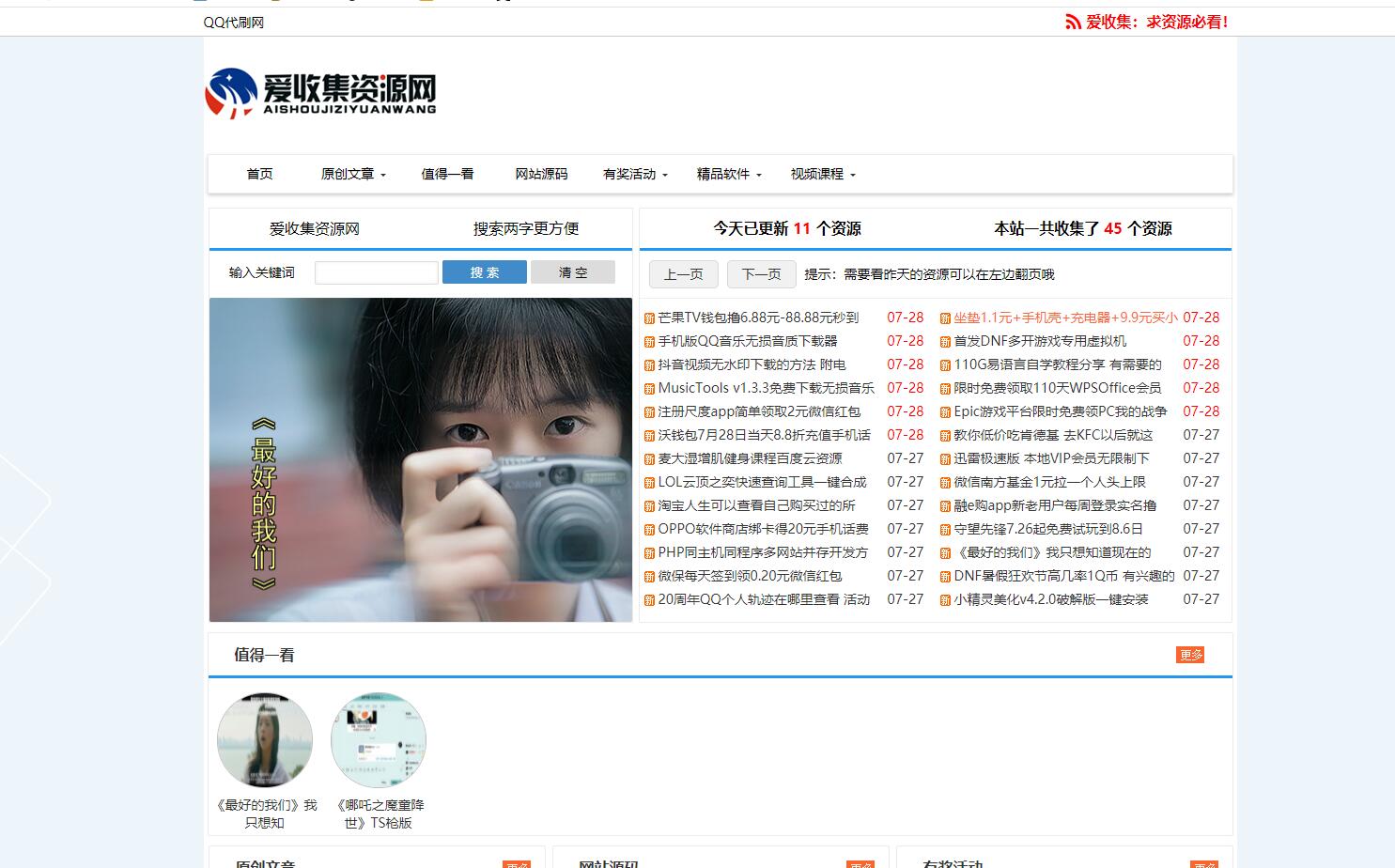Expand the 原创文章 dropdown menu
Image resolution: width=1395 pixels, height=868 pixels.
click(x=353, y=174)
